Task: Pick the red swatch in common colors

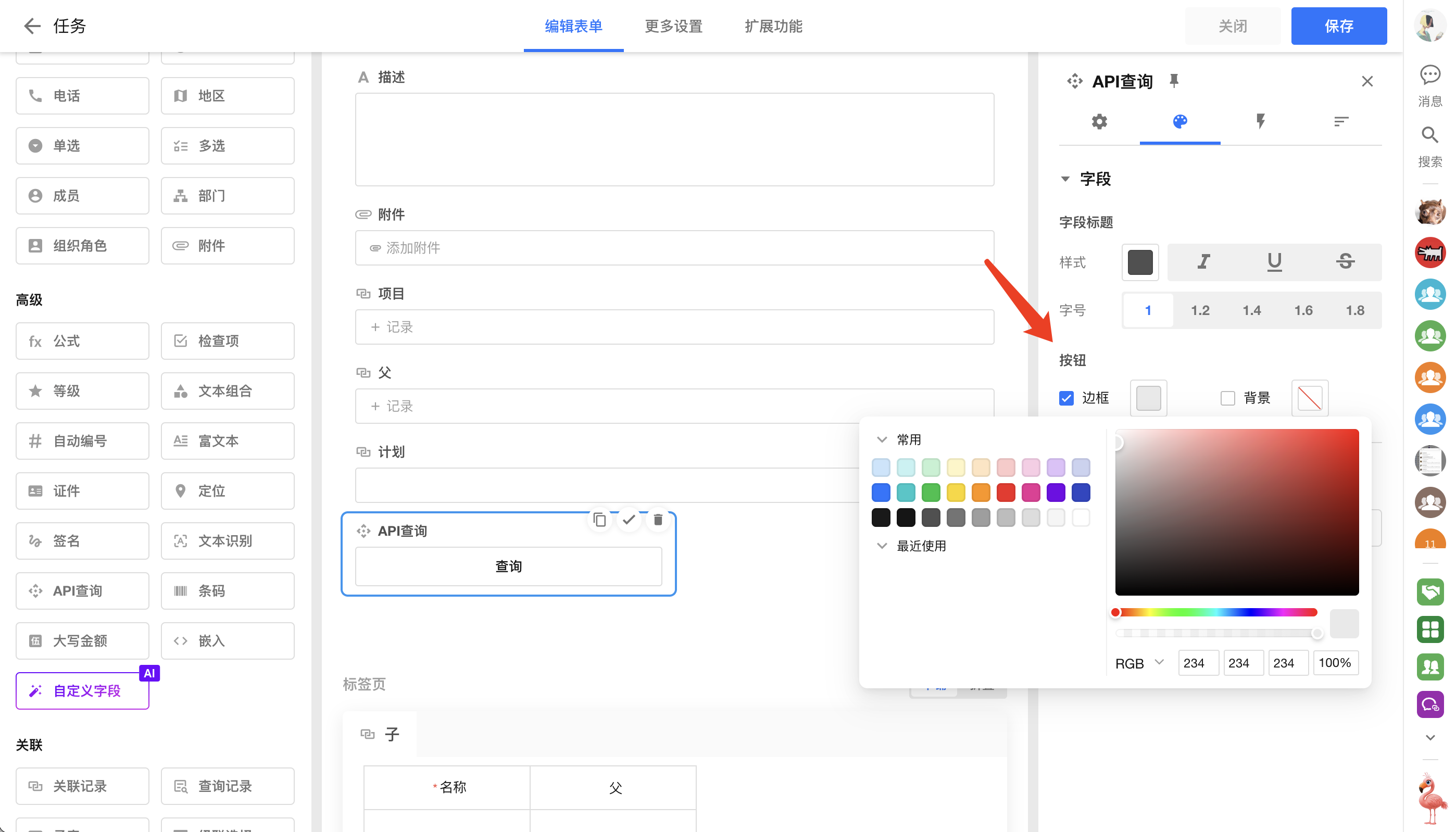Action: click(1006, 492)
